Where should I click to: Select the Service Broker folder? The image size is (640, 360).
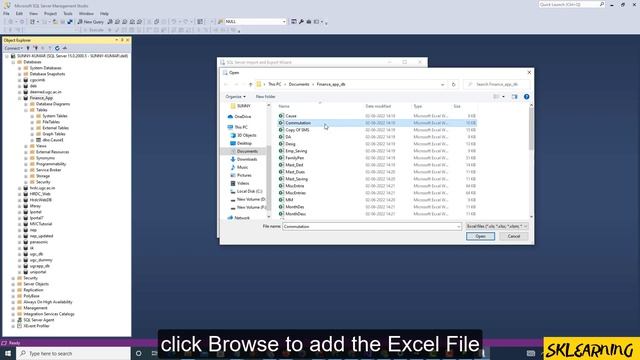[49, 170]
